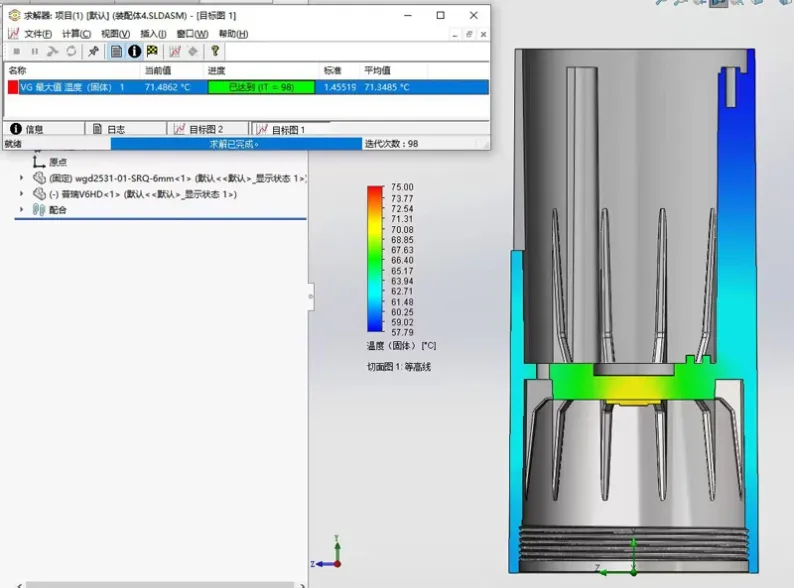Expand the wgd2531-01-SRQ-6mm component node
The width and height of the screenshot is (794, 588).
[21, 178]
